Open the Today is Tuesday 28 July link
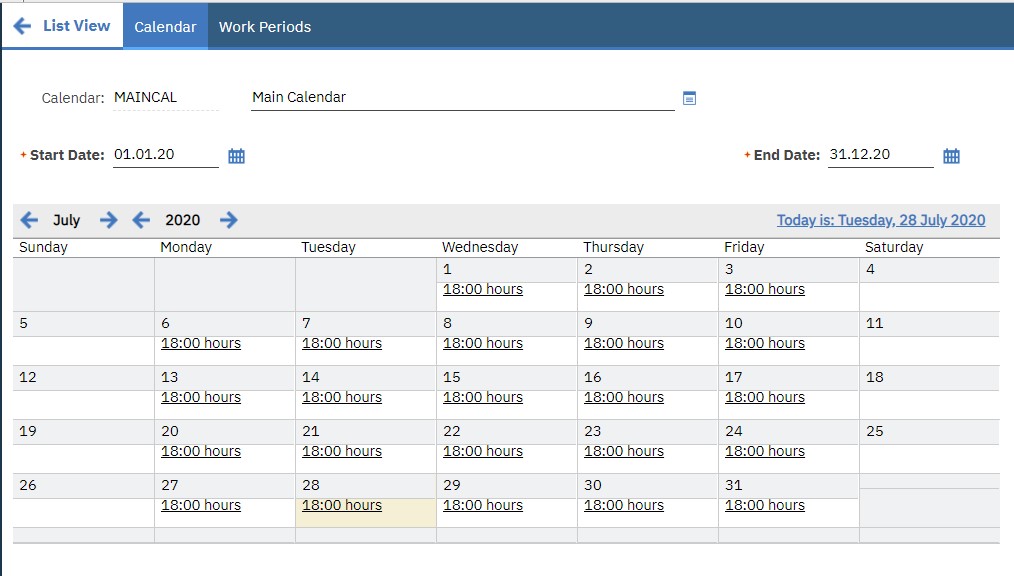 tap(881, 219)
